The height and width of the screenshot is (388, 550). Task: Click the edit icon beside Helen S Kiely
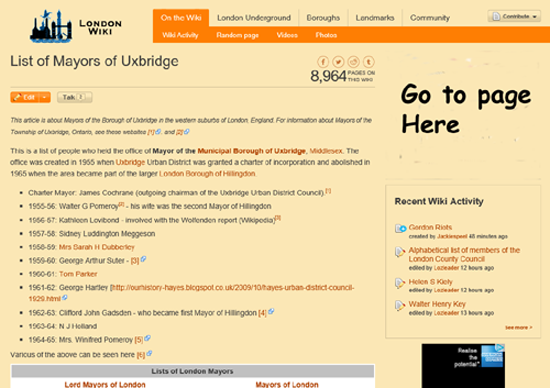[x=400, y=283]
